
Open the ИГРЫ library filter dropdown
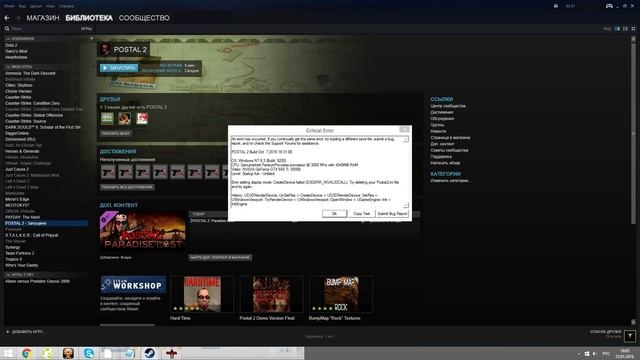coord(86,29)
